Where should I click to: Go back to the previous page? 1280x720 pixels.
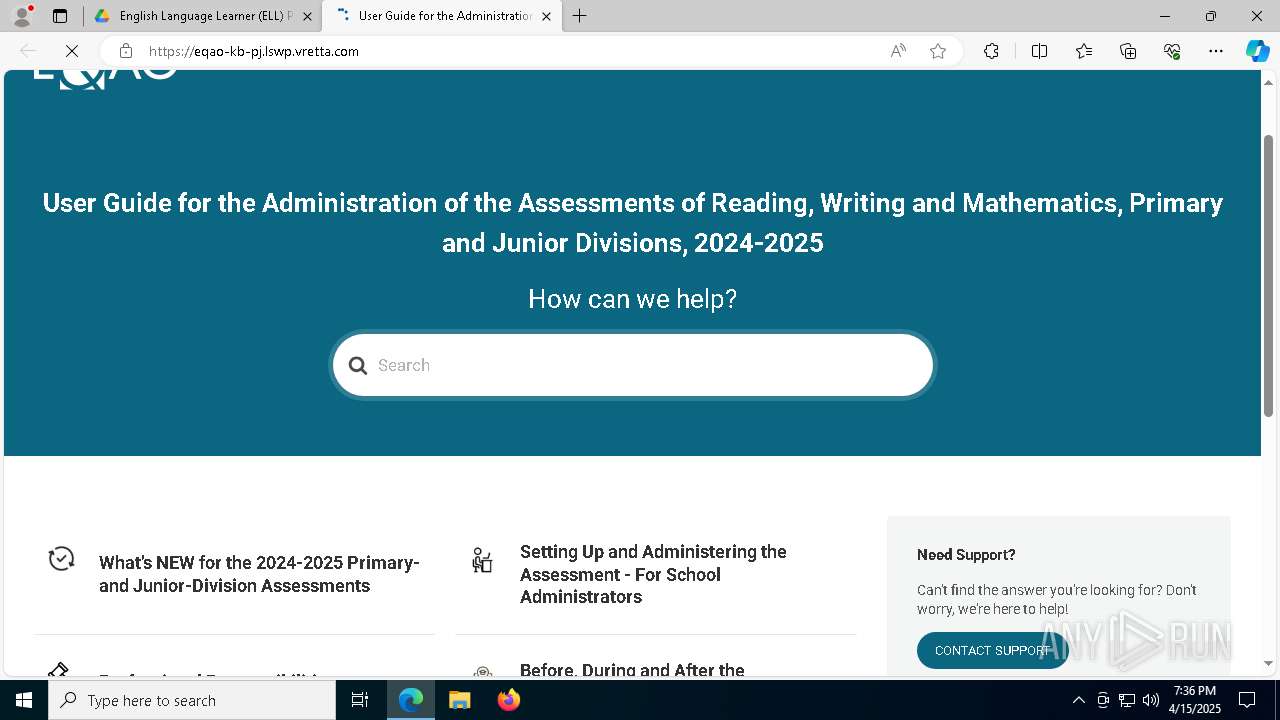[28, 51]
